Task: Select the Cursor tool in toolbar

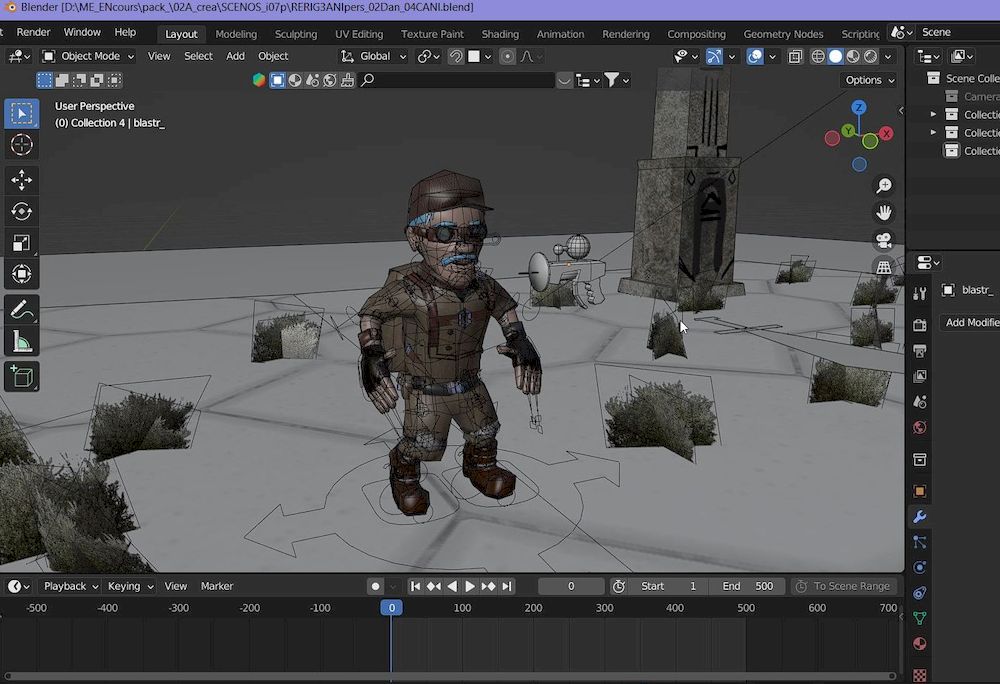Action: click(21, 145)
